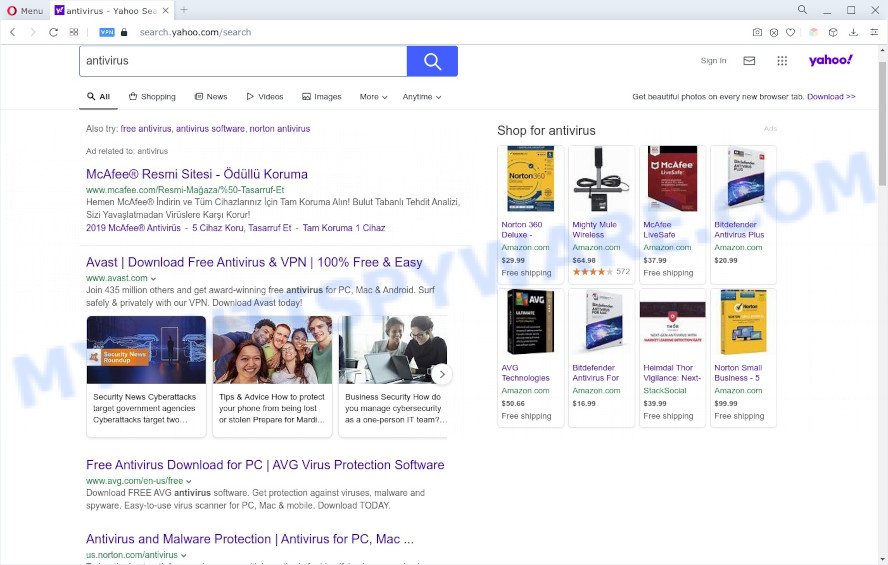Open Business Security card thumbnail
Image resolution: width=888 pixels, height=565 pixels.
point(392,349)
